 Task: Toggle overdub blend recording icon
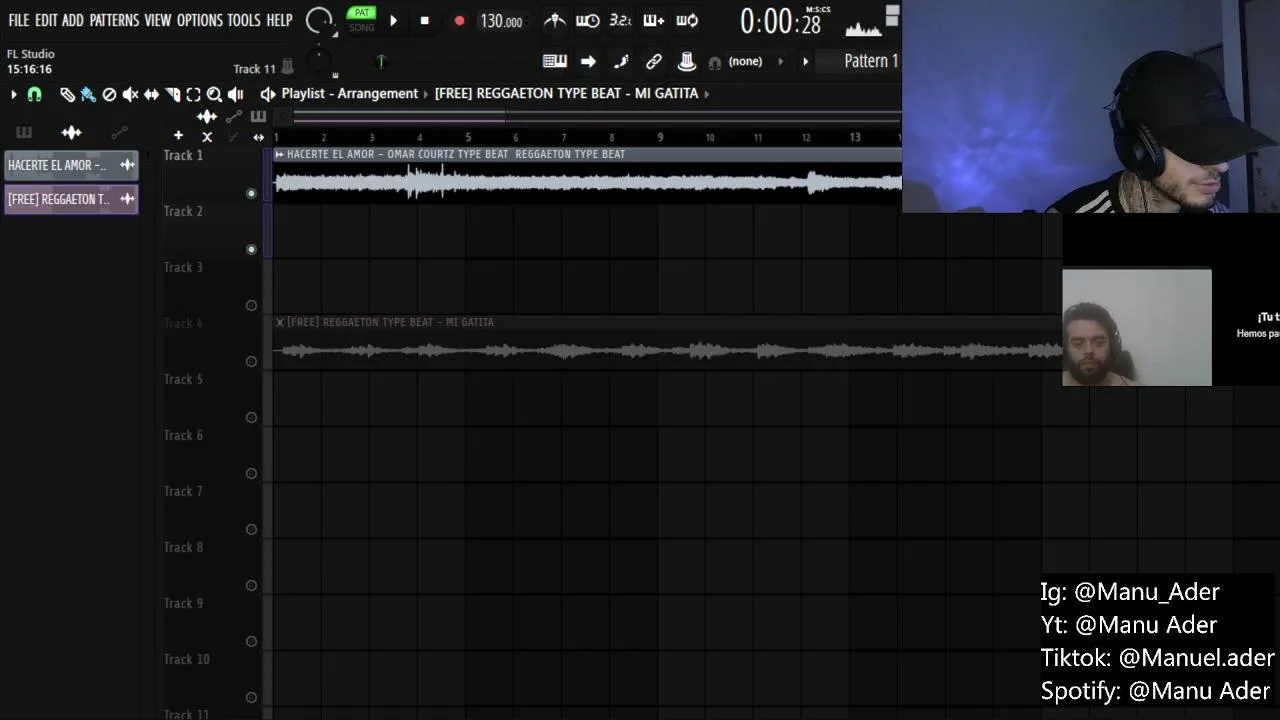click(654, 21)
